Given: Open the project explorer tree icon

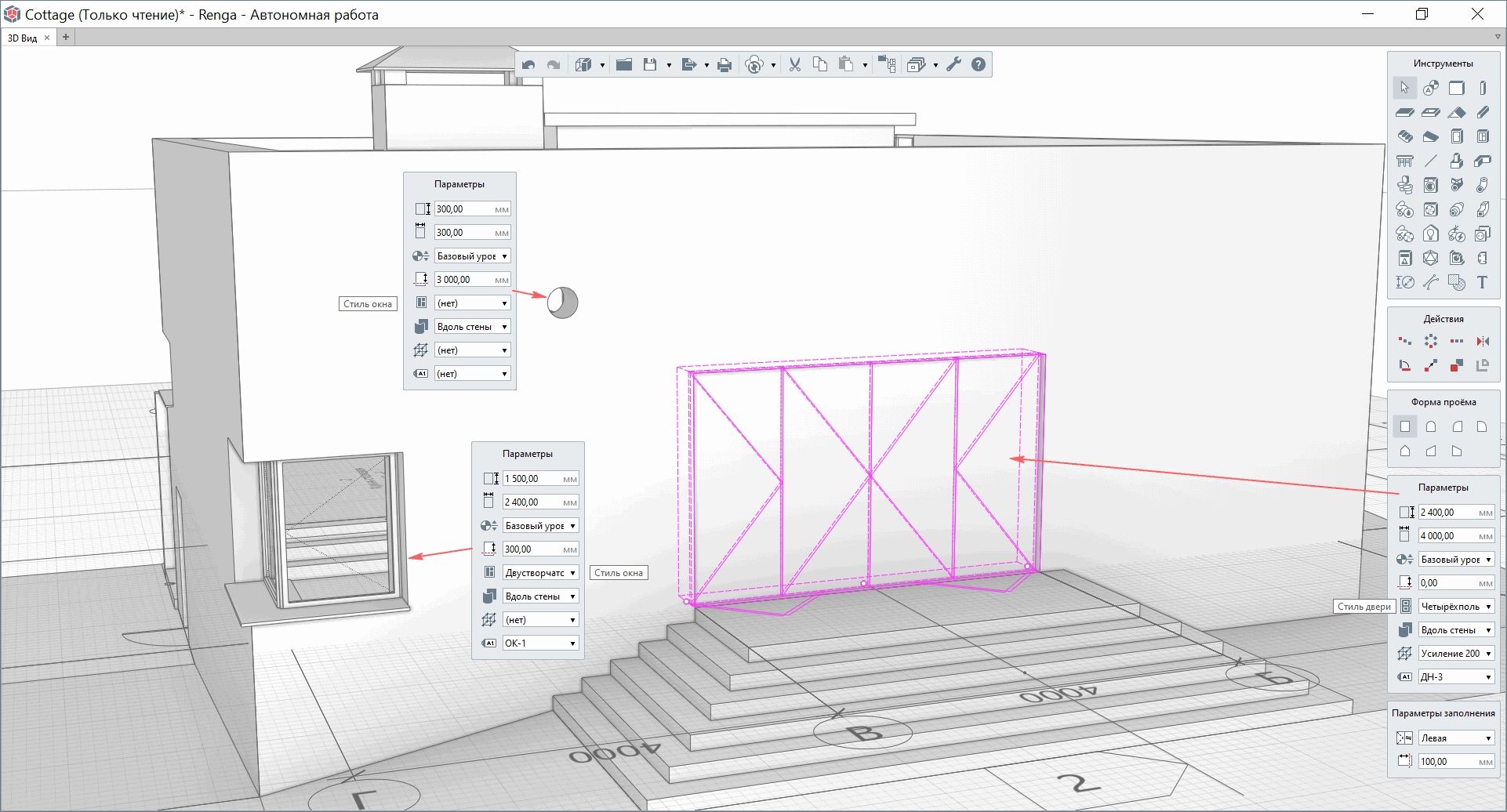Looking at the screenshot, I should pos(887,65).
